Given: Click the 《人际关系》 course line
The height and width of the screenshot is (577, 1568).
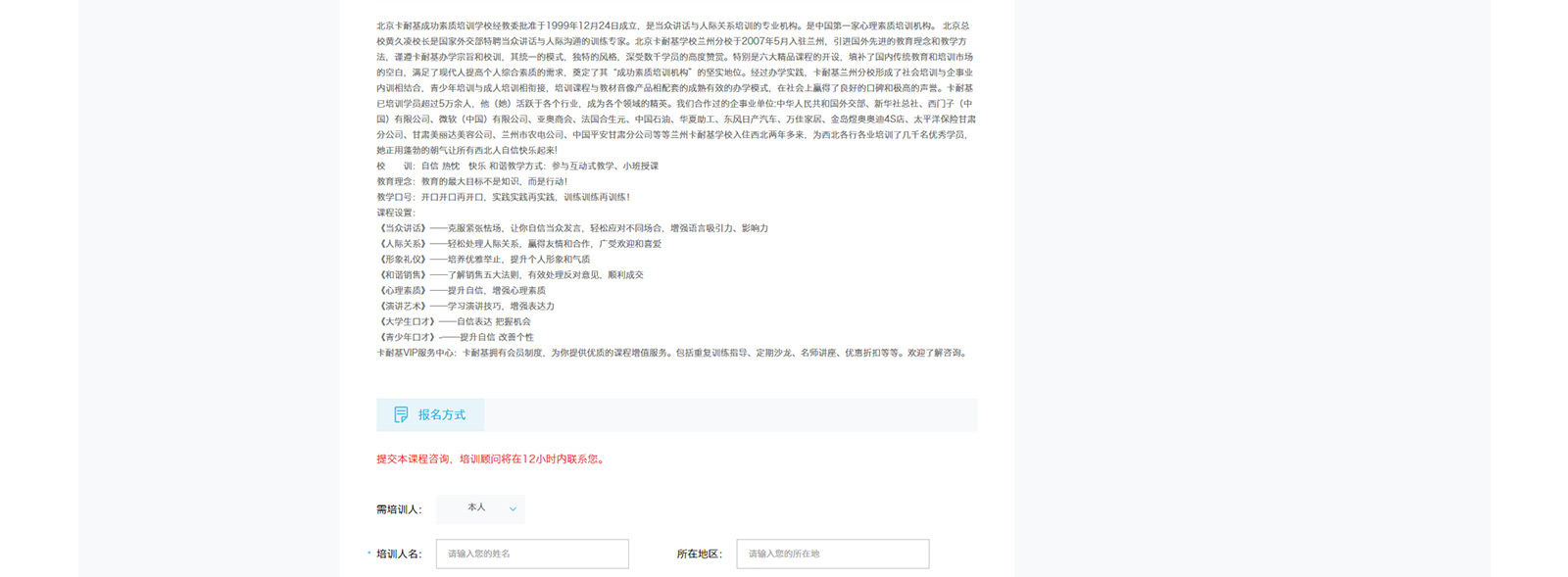Looking at the screenshot, I should (x=519, y=244).
